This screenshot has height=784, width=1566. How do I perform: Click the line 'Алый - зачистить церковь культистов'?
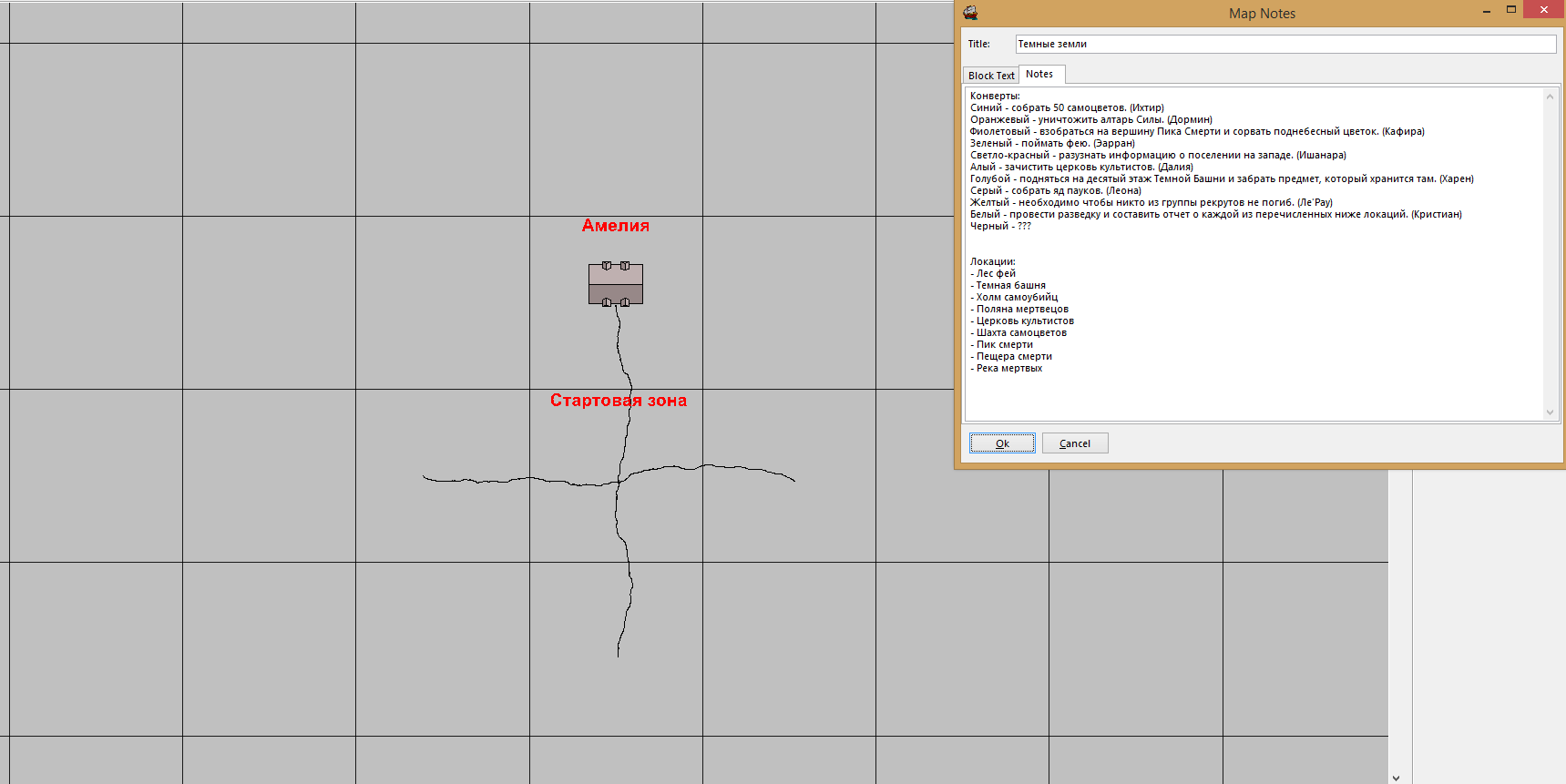point(1081,167)
